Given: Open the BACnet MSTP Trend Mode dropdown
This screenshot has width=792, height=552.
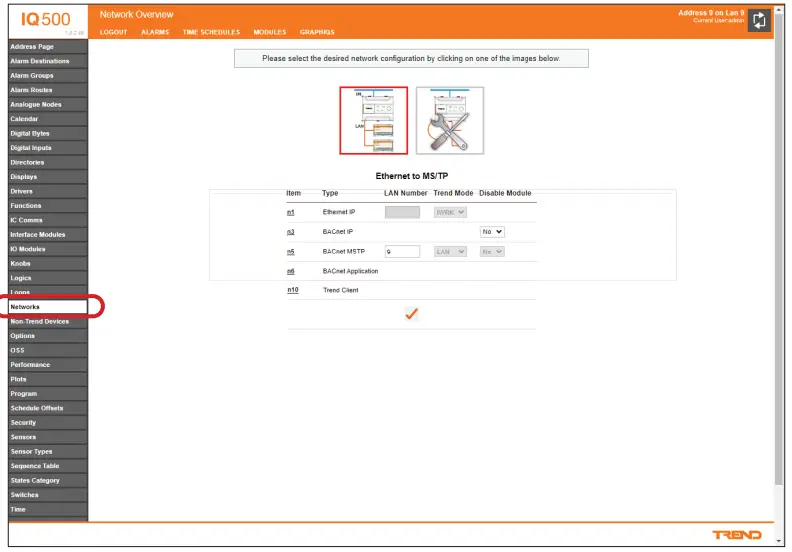Looking at the screenshot, I should pos(450,252).
